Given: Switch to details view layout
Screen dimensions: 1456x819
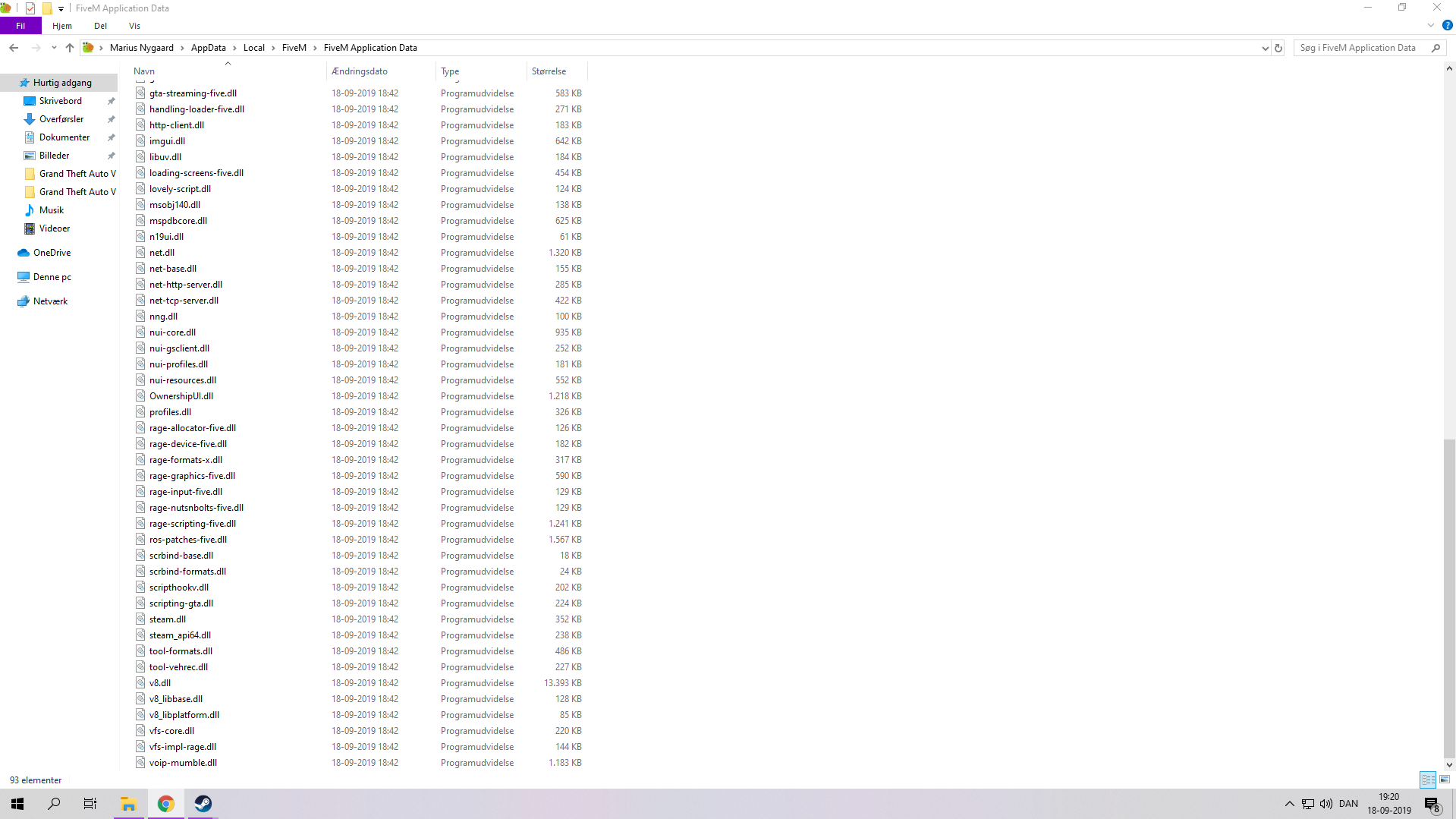Looking at the screenshot, I should [x=1428, y=780].
